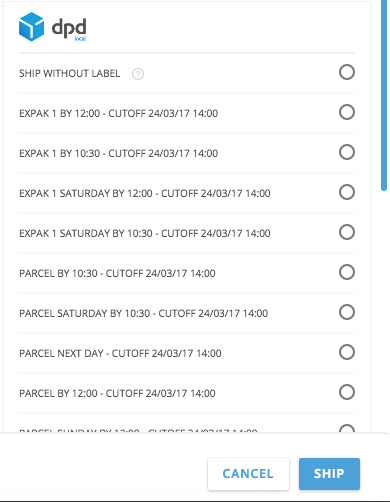Choose Parcel by 10:30 radio button

pyautogui.click(x=347, y=272)
